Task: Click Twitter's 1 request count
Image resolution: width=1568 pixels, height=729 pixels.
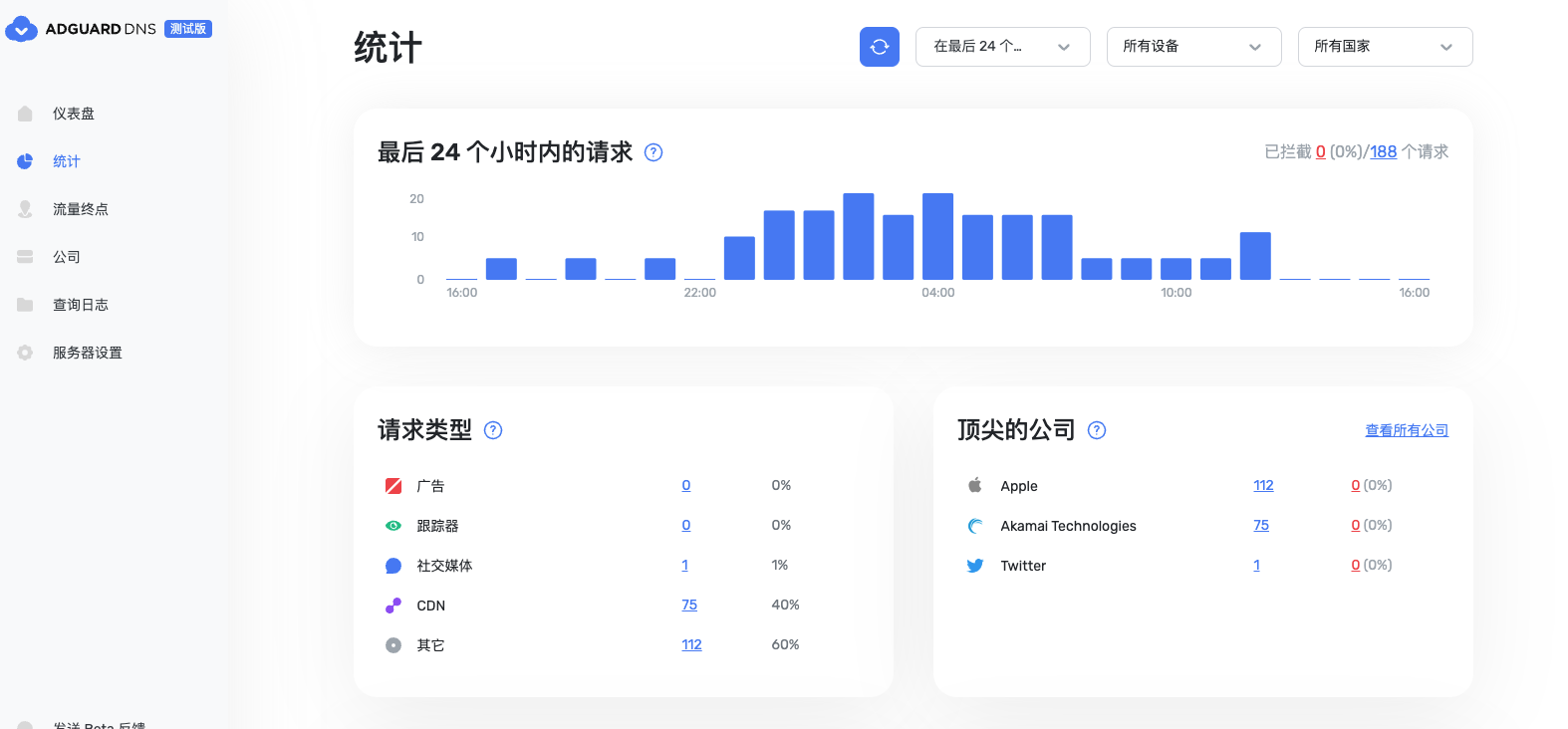Action: 1257,565
